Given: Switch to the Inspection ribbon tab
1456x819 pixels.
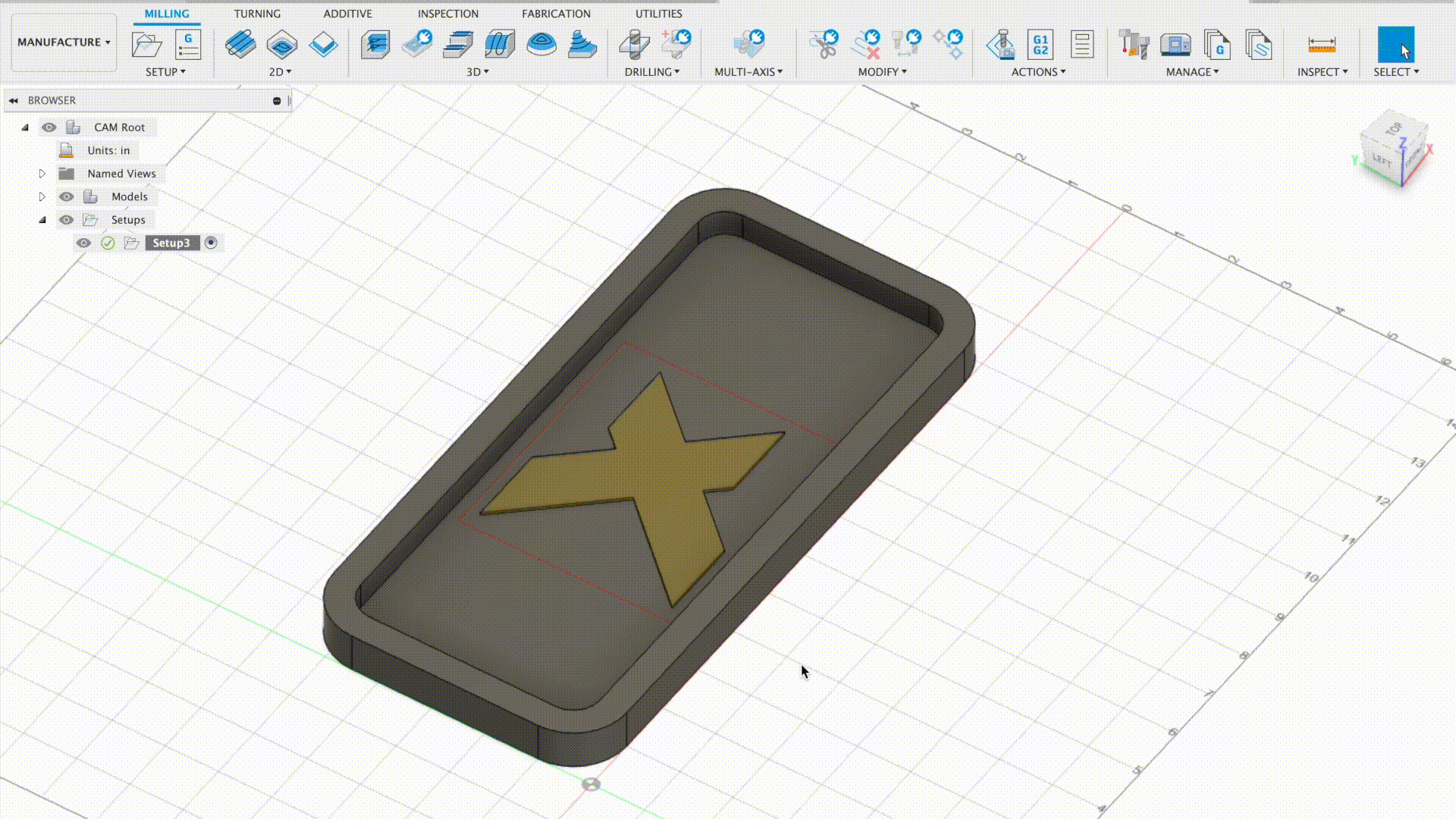Looking at the screenshot, I should click(448, 13).
